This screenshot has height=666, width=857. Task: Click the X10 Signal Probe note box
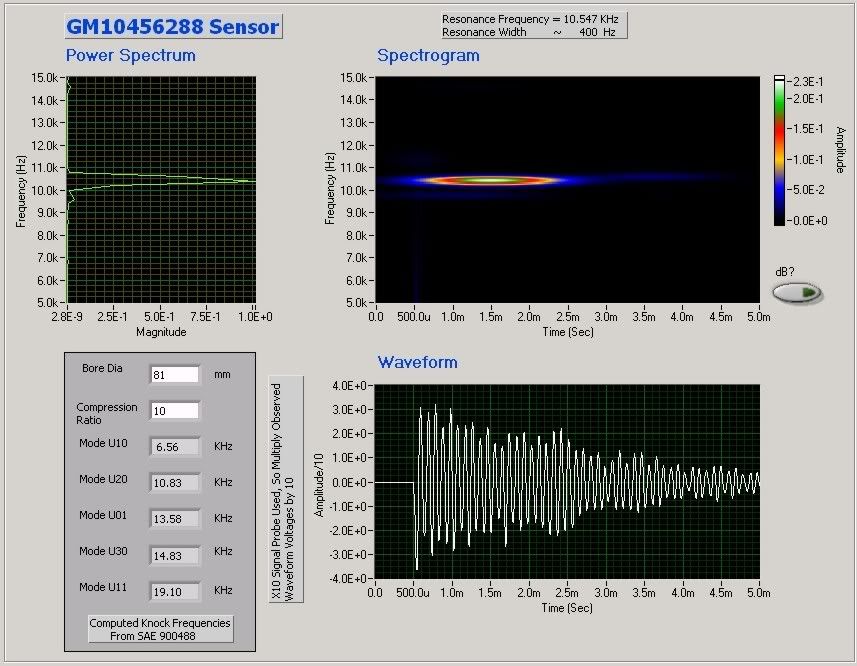coord(286,490)
